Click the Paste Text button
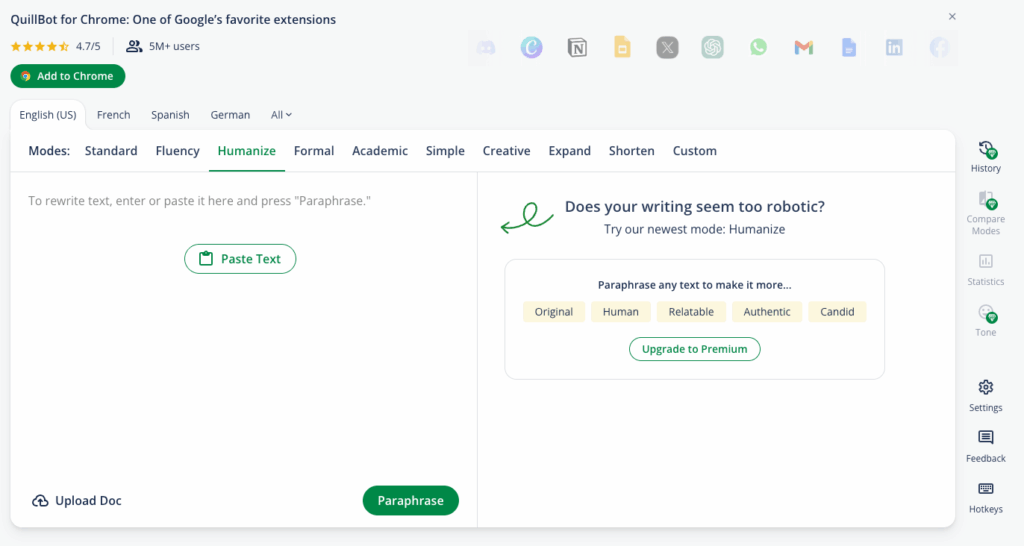1024x546 pixels. [240, 259]
